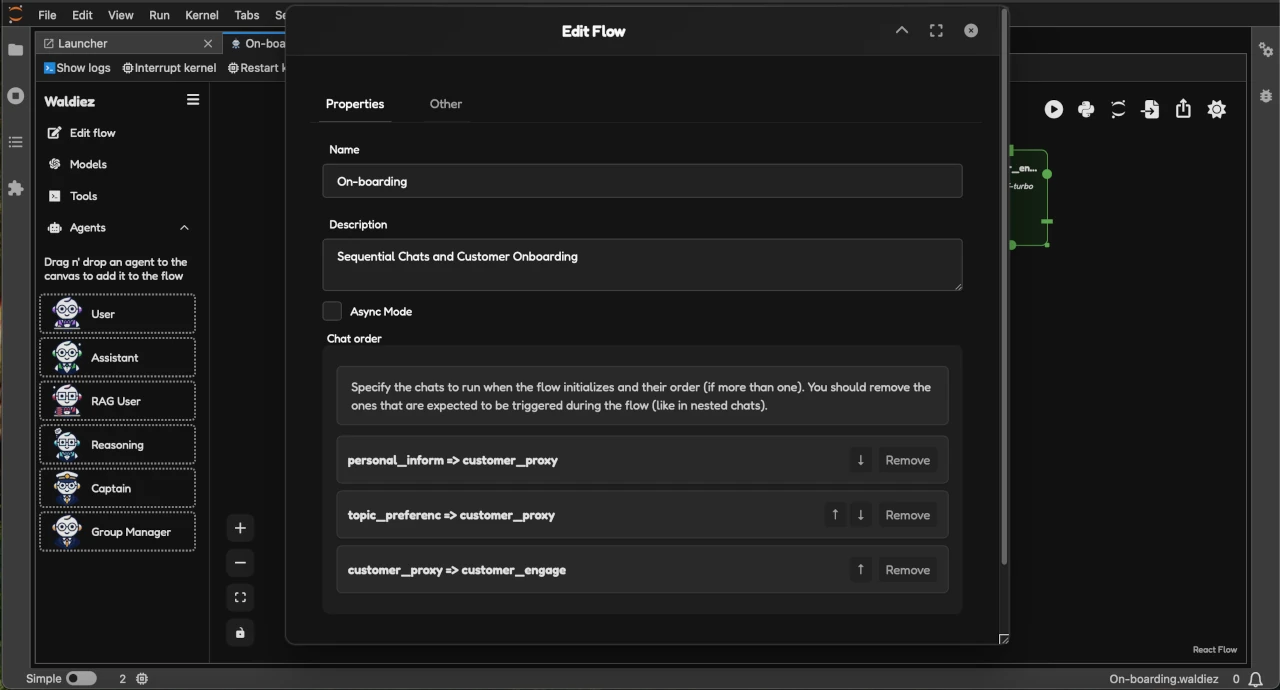The image size is (1280, 690).
Task: Remove the personal_inform => customer_proxy chat
Action: click(907, 460)
